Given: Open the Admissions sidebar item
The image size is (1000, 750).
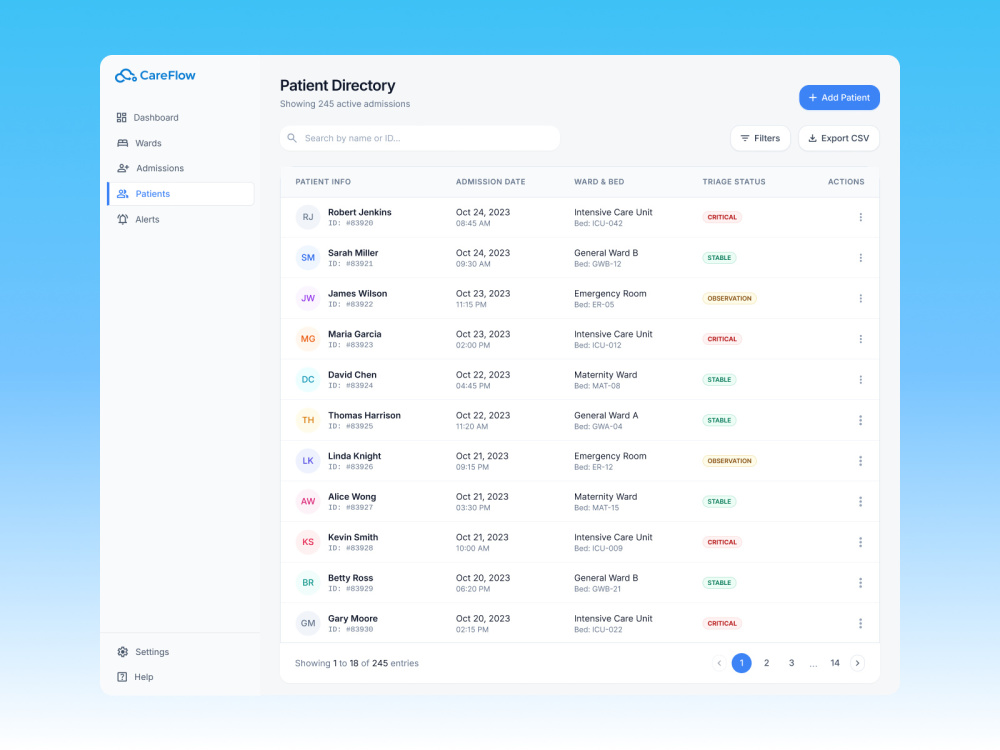Looking at the screenshot, I should [151, 168].
